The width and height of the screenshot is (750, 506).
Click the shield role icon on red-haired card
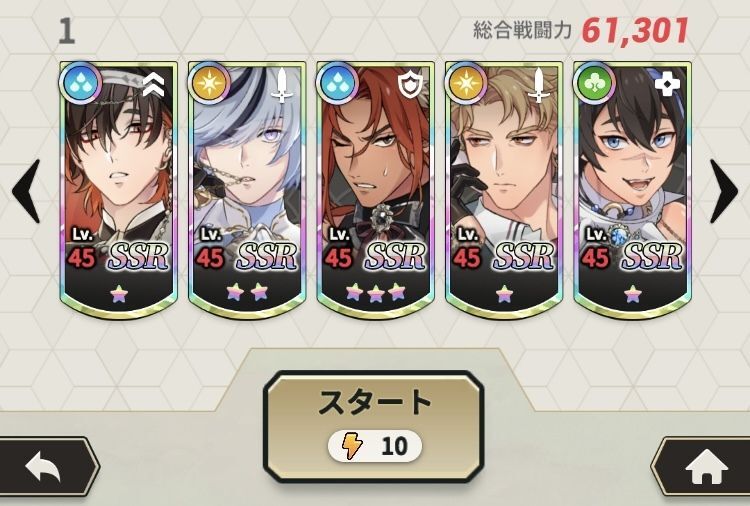409,86
